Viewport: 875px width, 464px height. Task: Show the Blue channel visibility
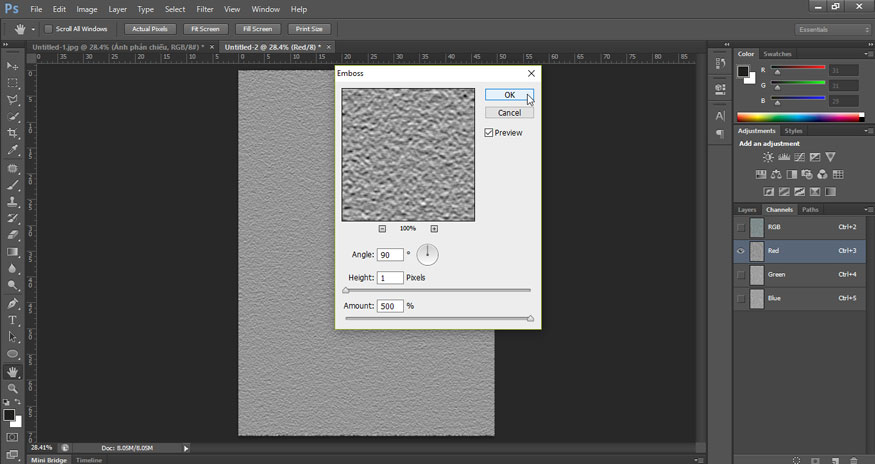pyautogui.click(x=741, y=299)
